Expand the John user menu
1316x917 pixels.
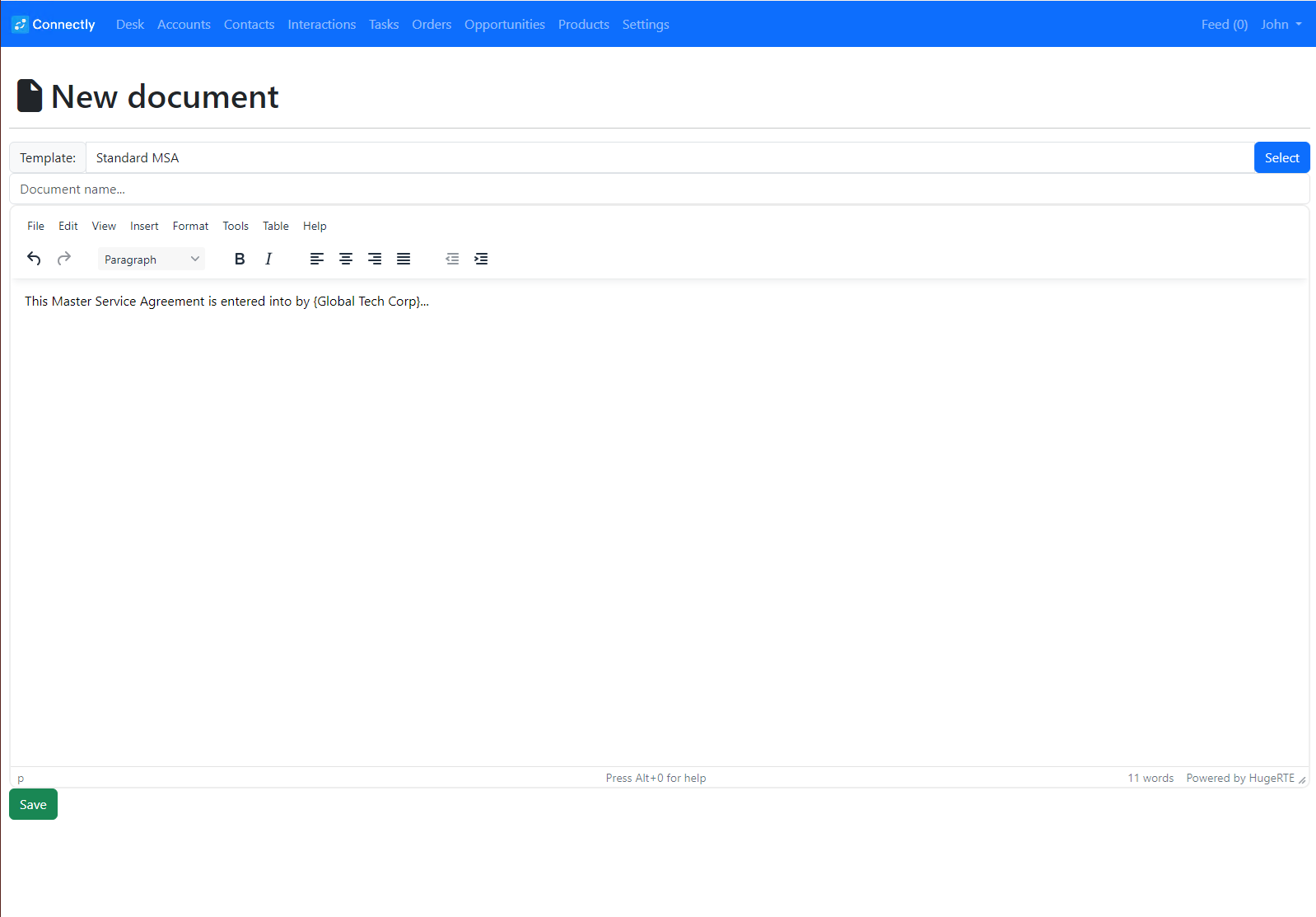1281,25
